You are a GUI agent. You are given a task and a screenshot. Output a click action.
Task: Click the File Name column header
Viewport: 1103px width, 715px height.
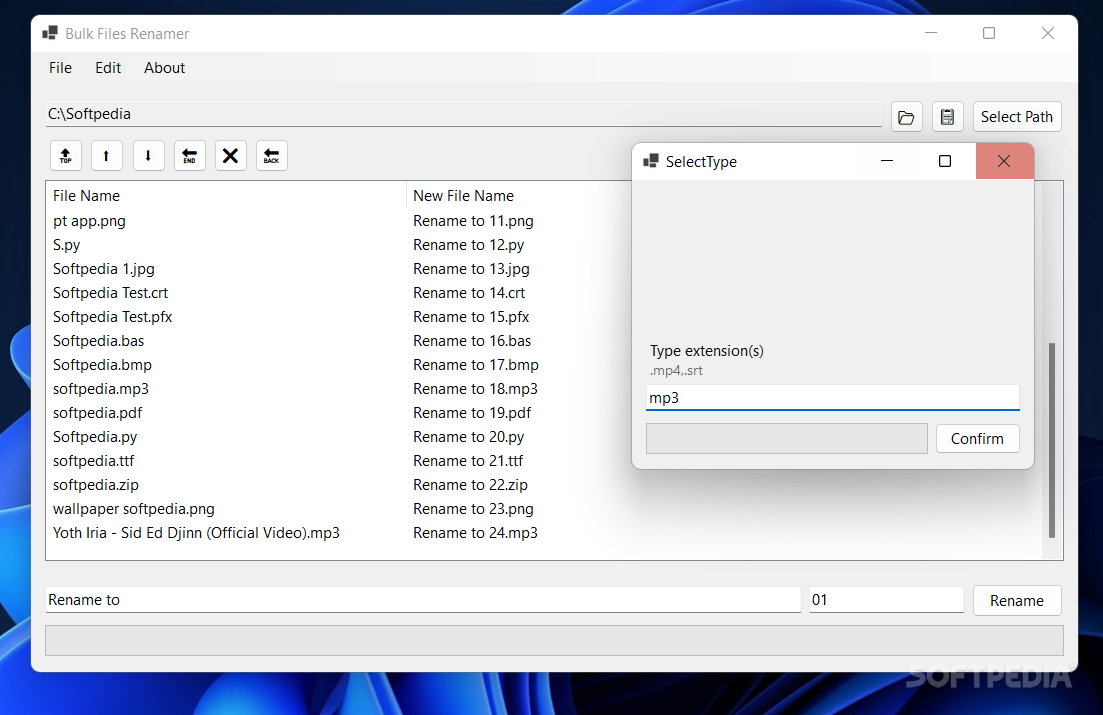[226, 196]
